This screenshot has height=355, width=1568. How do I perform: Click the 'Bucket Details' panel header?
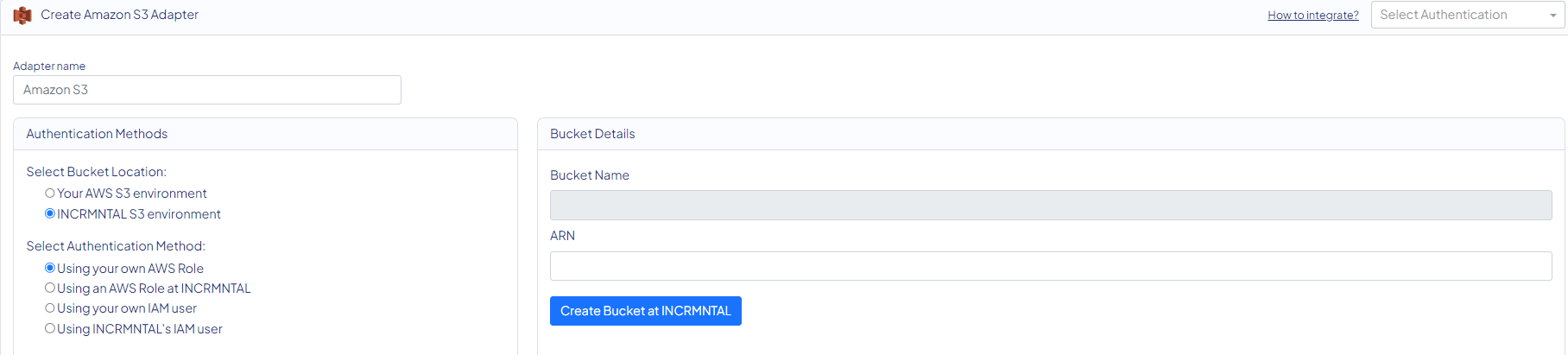[592, 134]
